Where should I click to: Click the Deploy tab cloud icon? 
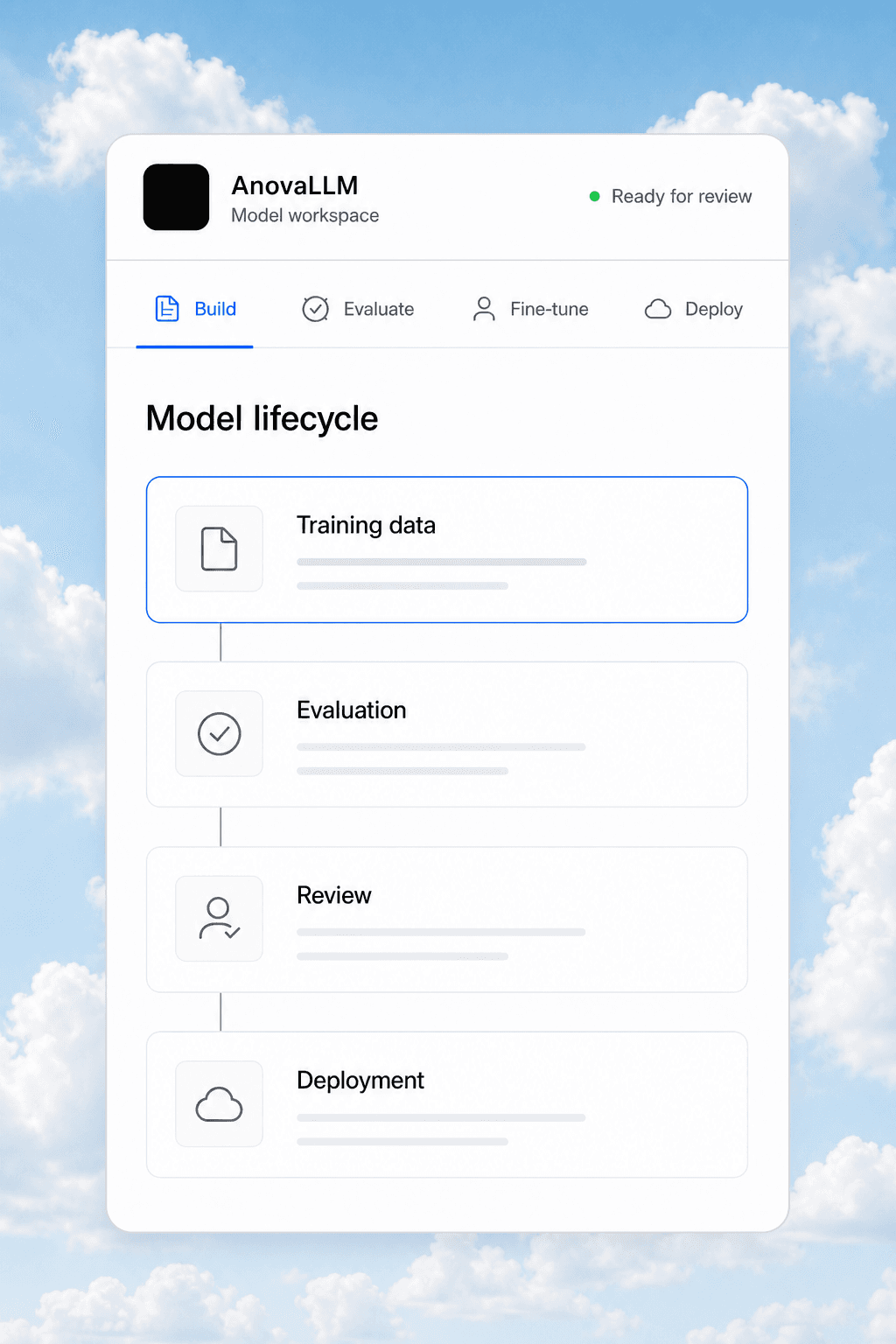pyautogui.click(x=658, y=309)
